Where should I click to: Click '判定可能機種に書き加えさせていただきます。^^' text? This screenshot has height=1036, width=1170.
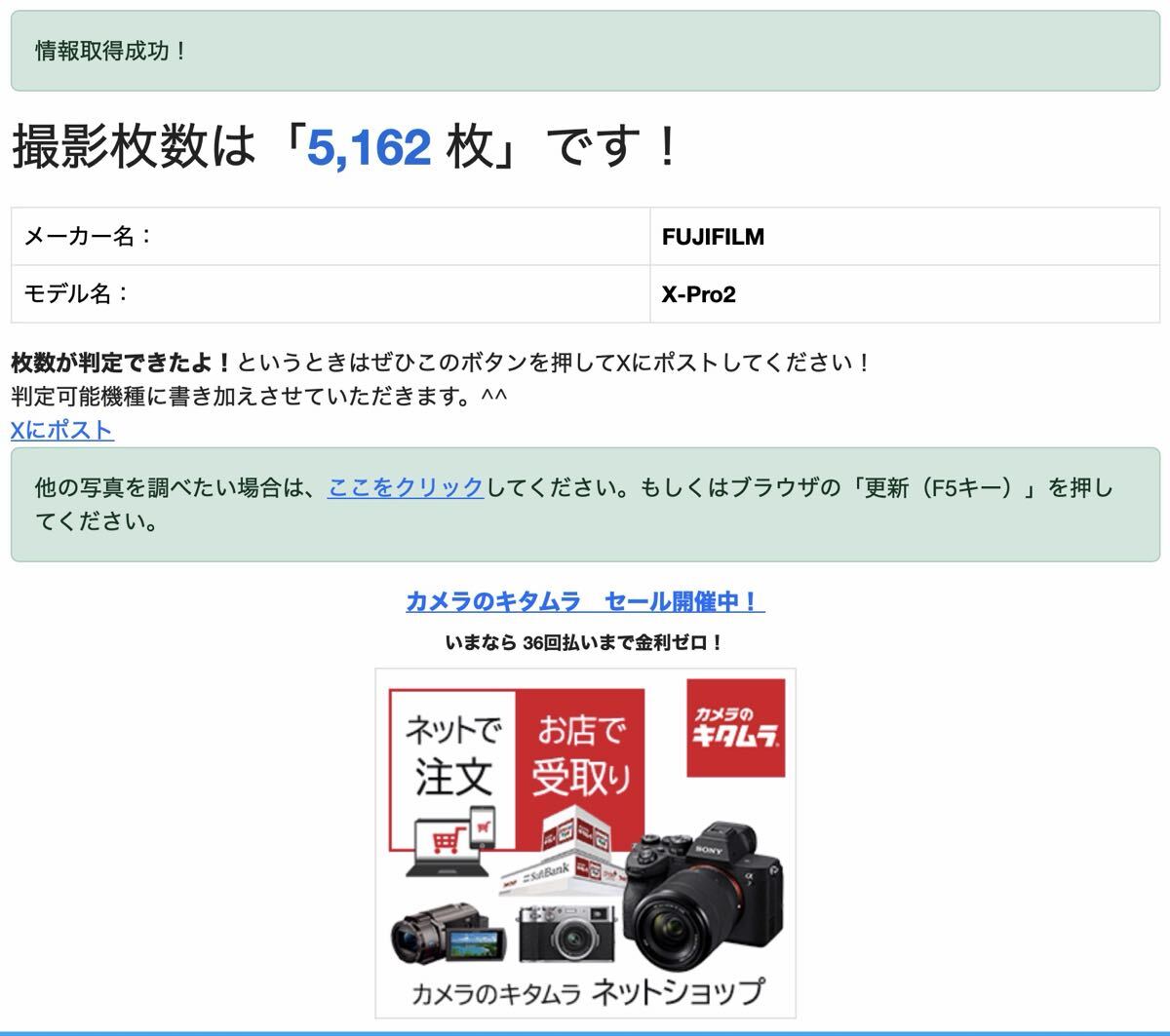(x=259, y=396)
